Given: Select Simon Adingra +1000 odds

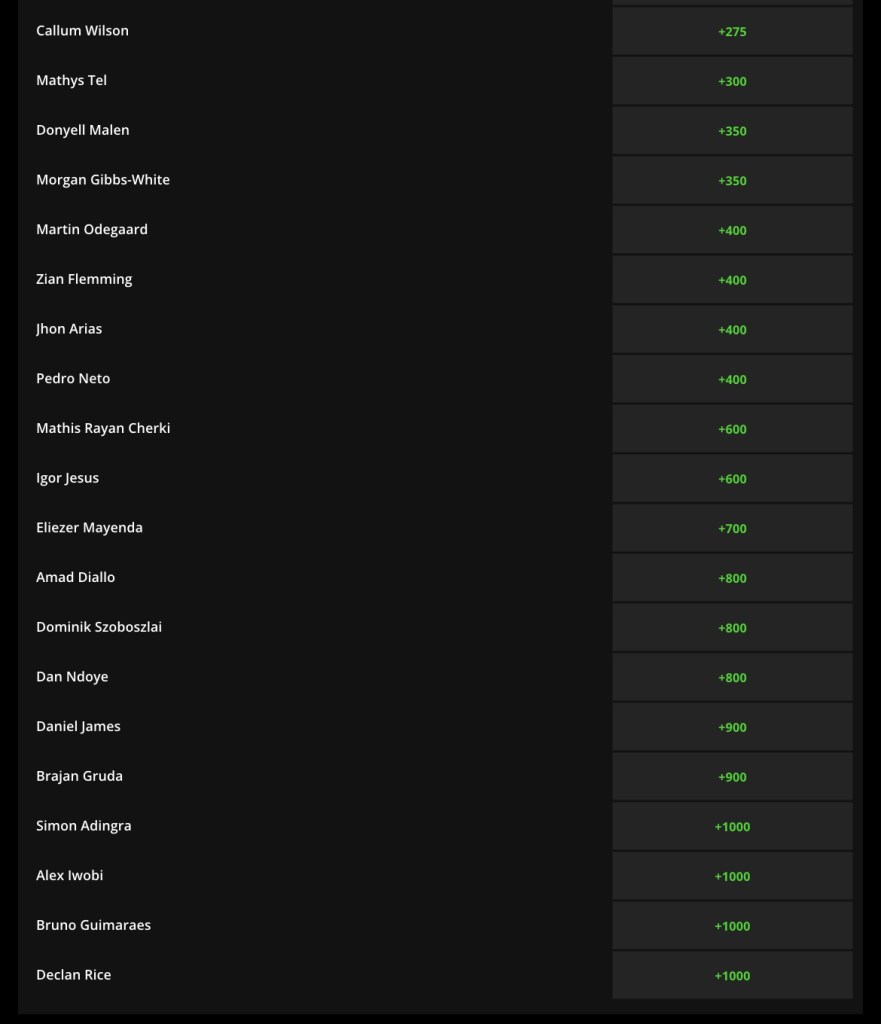Looking at the screenshot, I should click(732, 826).
